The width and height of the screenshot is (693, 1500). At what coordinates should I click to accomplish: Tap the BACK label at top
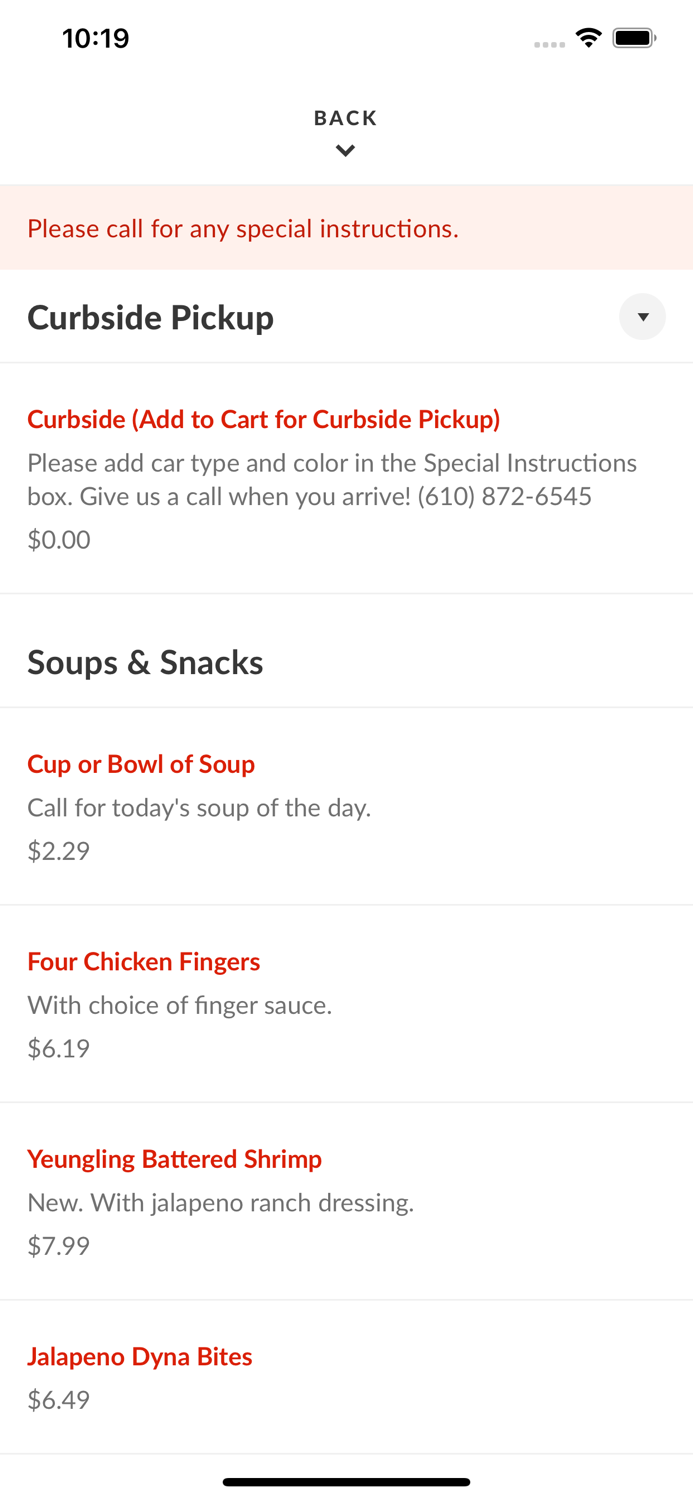pyautogui.click(x=345, y=118)
